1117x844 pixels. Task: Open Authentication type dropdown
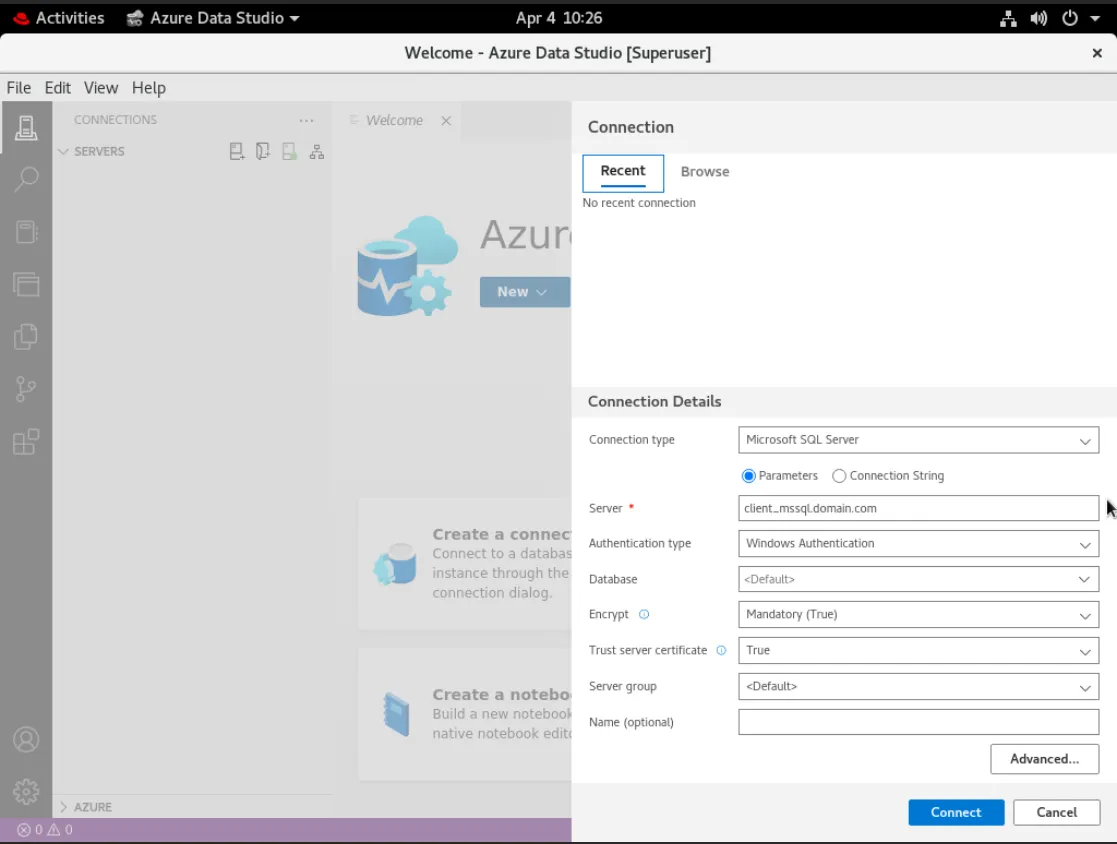tap(918, 543)
